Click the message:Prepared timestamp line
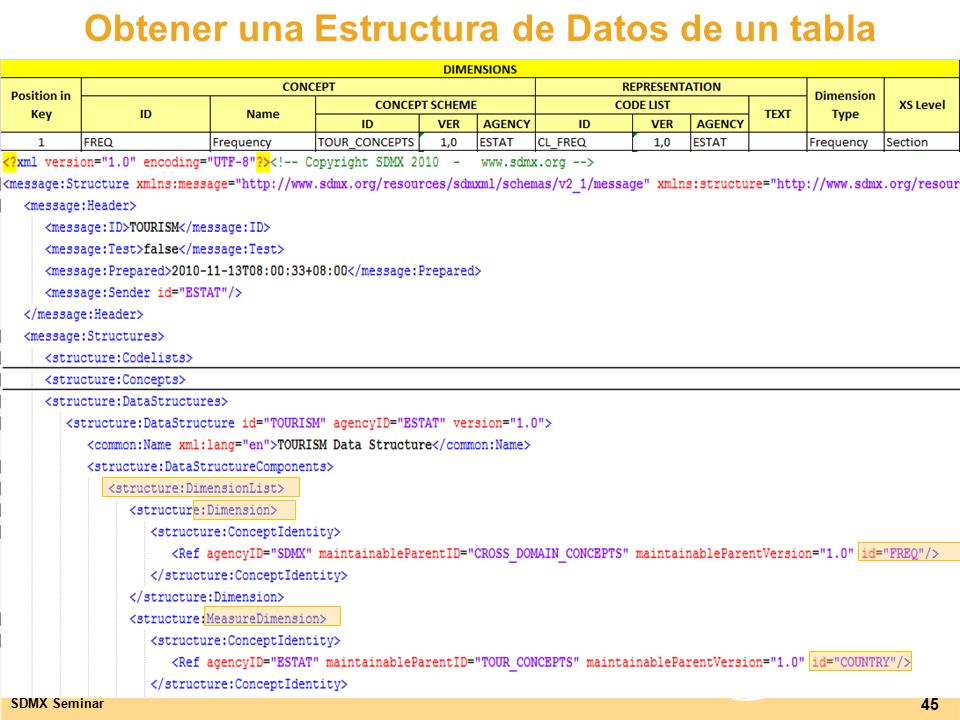Screen dimensions: 960x720 coord(263,271)
